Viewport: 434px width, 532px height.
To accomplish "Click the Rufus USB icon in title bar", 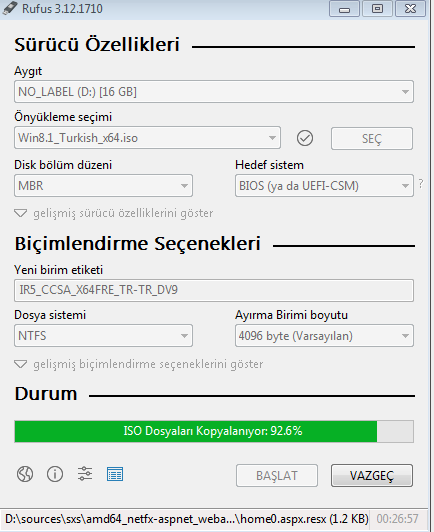I will (10, 8).
